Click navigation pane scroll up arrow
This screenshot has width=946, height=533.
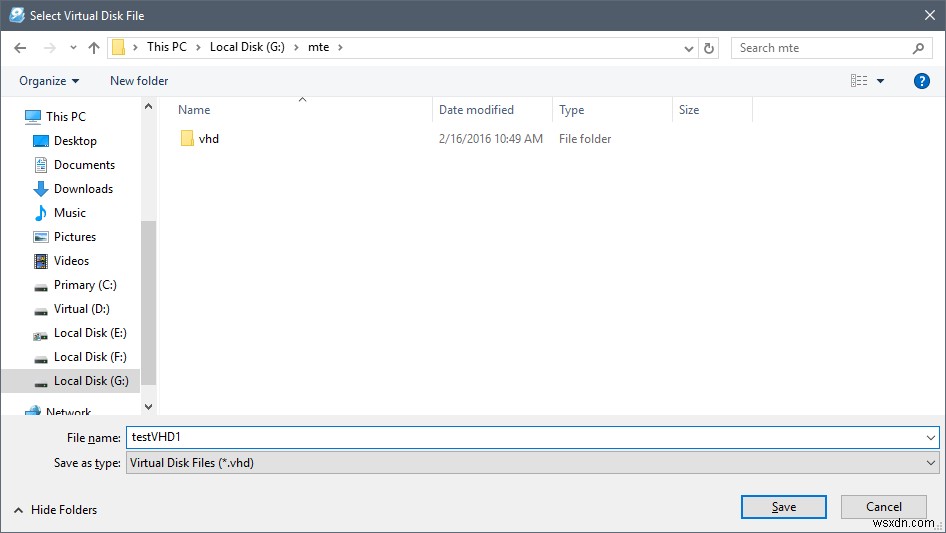click(x=148, y=106)
